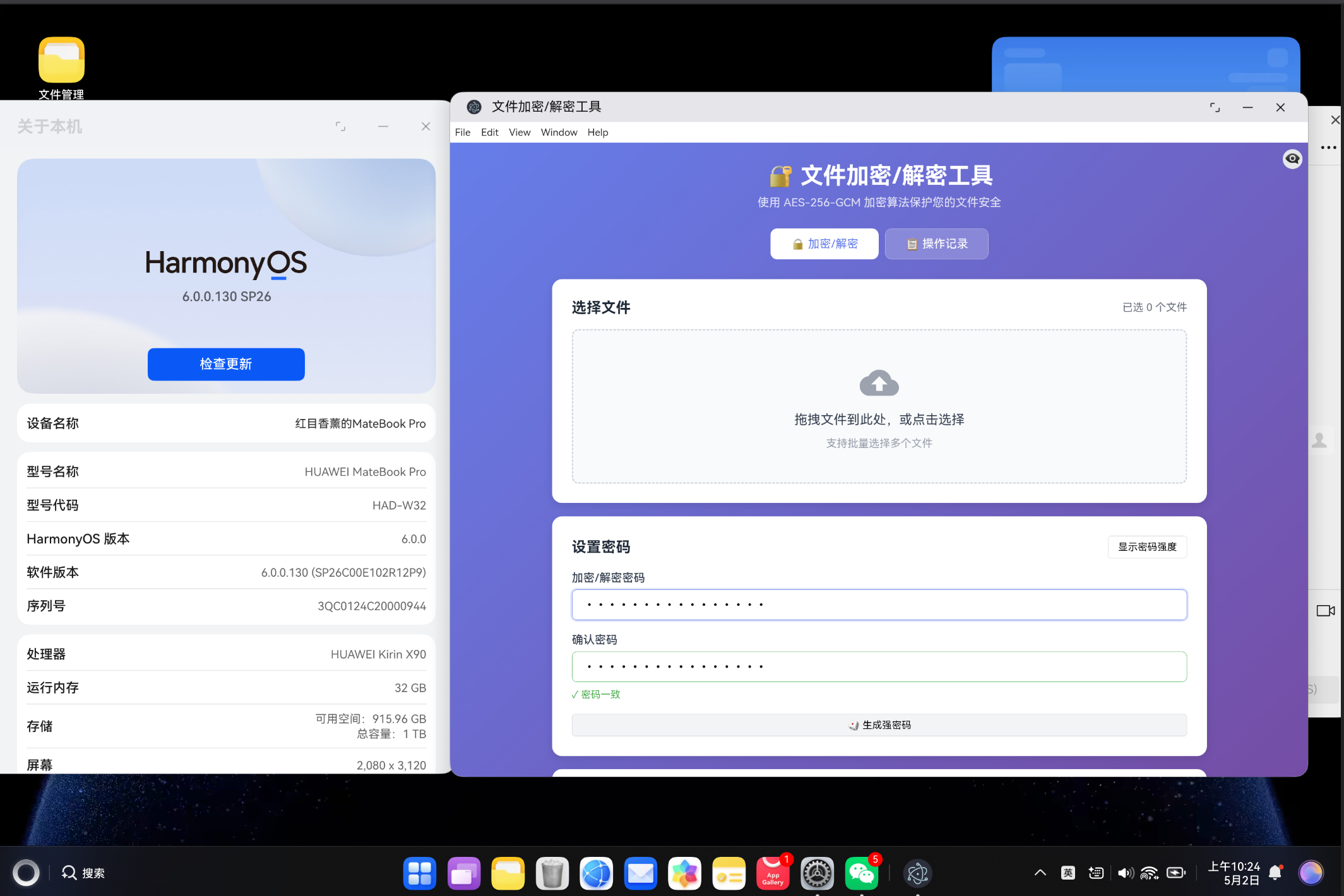This screenshot has height=896, width=1344.
Task: Open the trash bin in dock
Action: pyautogui.click(x=552, y=873)
